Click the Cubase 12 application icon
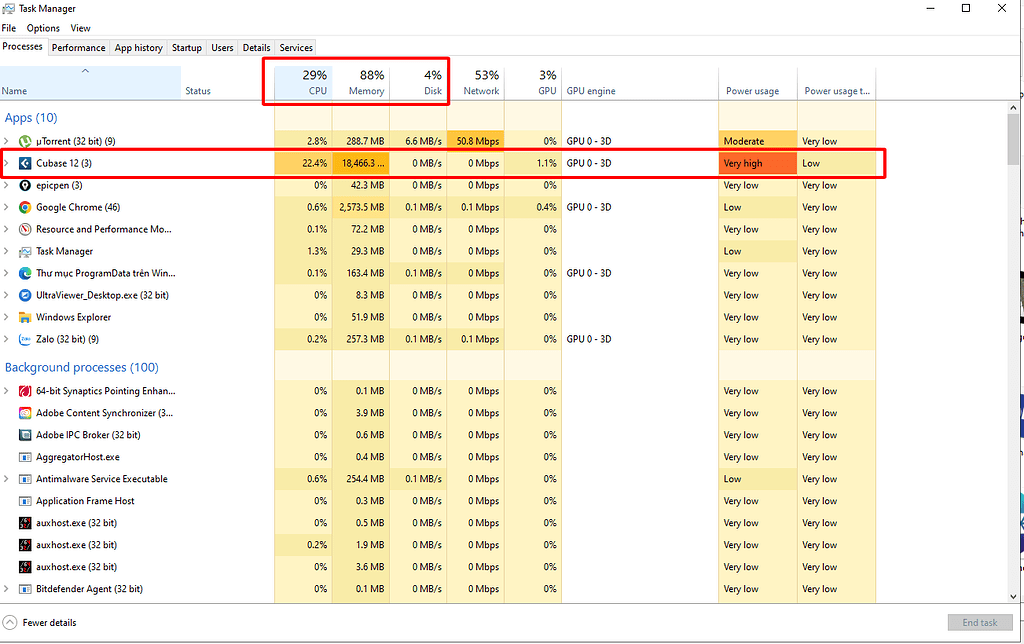The image size is (1024, 644). pos(25,163)
